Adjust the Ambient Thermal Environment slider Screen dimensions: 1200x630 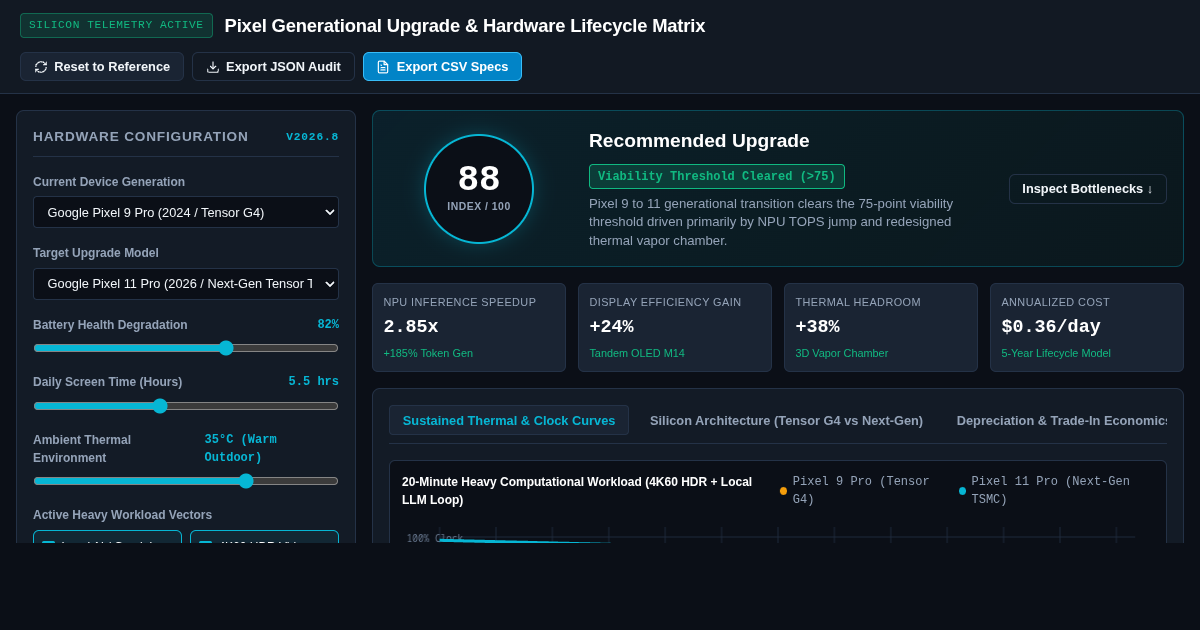(x=186, y=481)
